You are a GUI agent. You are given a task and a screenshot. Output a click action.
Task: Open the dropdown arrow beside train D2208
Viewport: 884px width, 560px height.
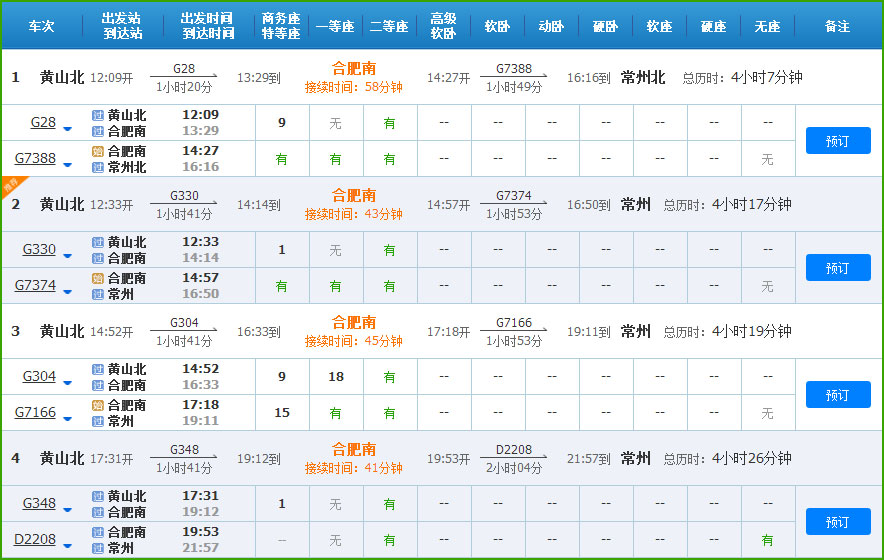[68, 546]
